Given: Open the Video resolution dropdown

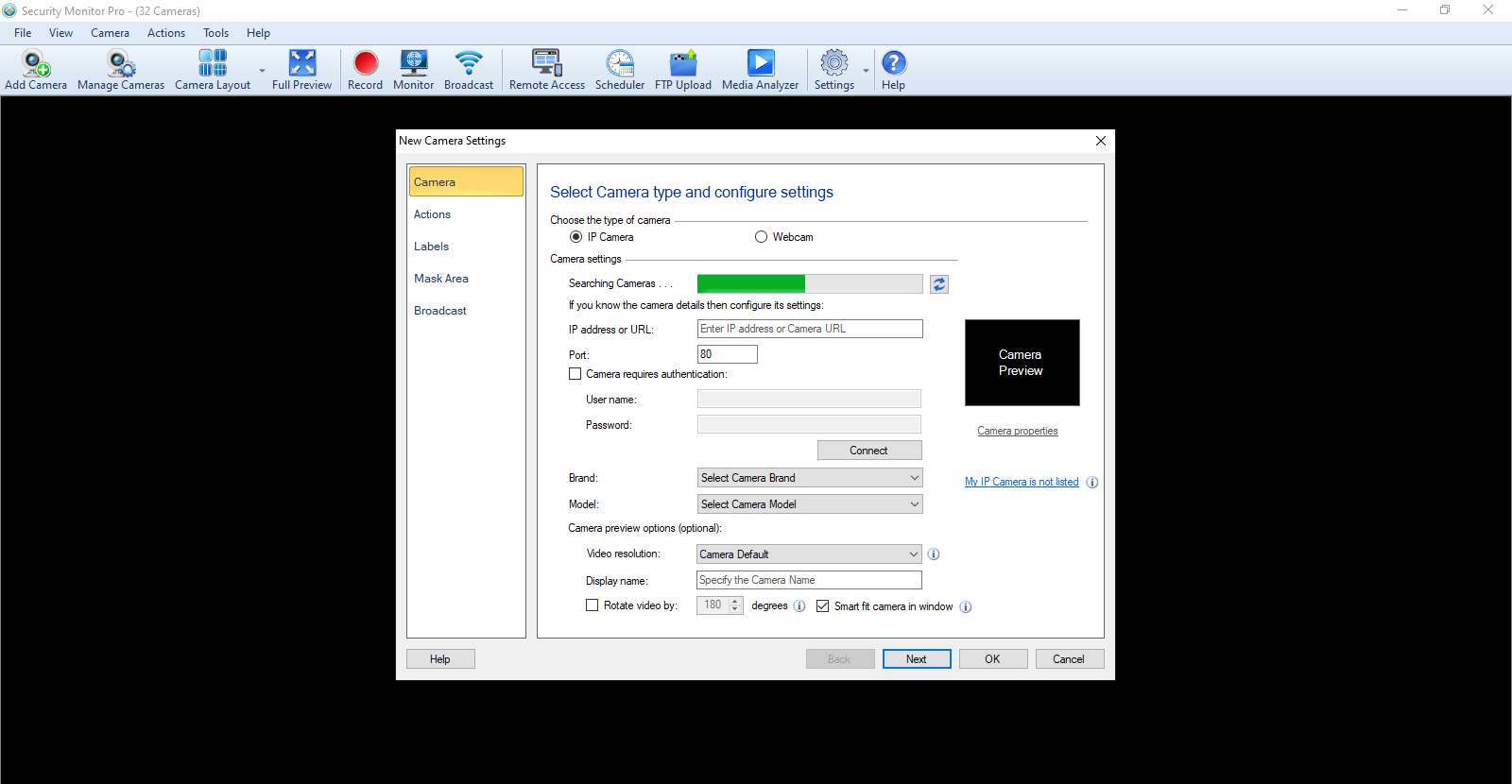Looking at the screenshot, I should click(810, 554).
